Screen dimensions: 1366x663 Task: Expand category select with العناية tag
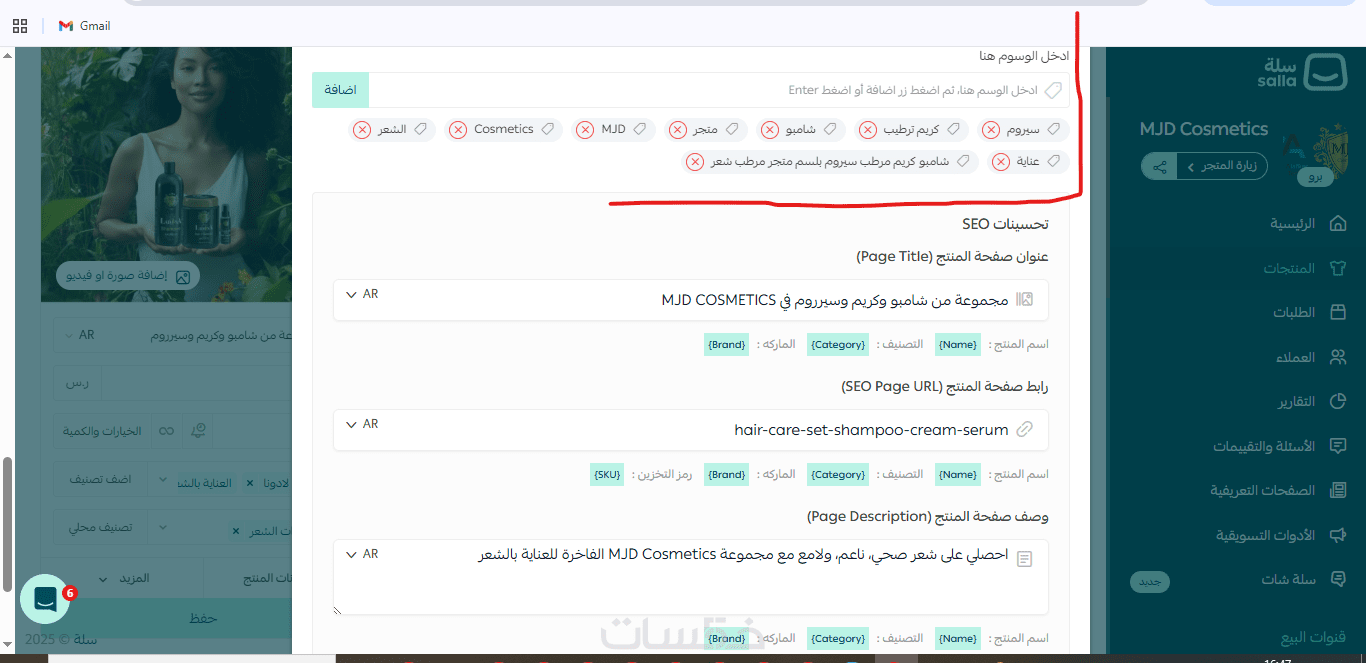pyautogui.click(x=164, y=480)
